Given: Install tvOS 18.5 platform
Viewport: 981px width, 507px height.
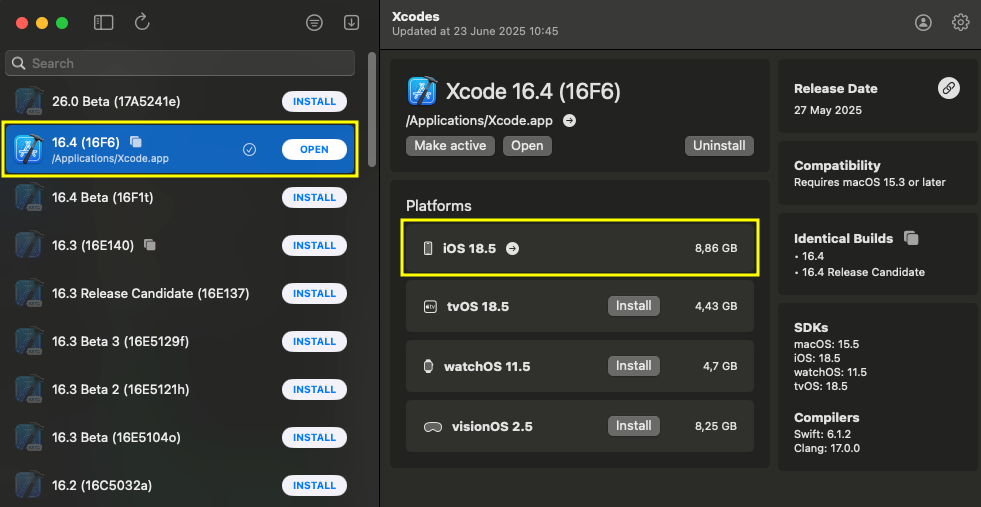Looking at the screenshot, I should point(634,306).
